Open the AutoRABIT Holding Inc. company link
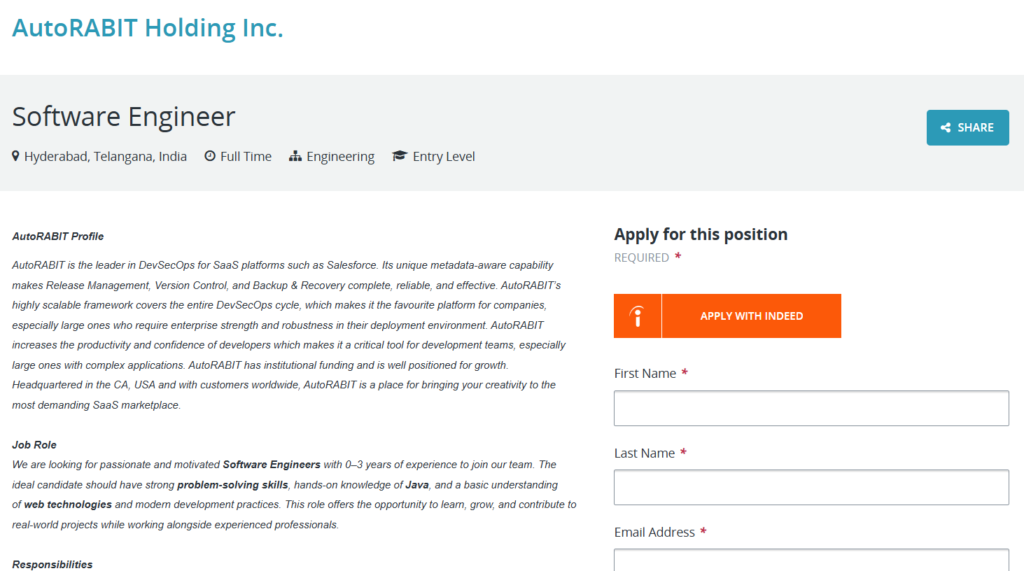The width and height of the screenshot is (1024, 571). 148,28
